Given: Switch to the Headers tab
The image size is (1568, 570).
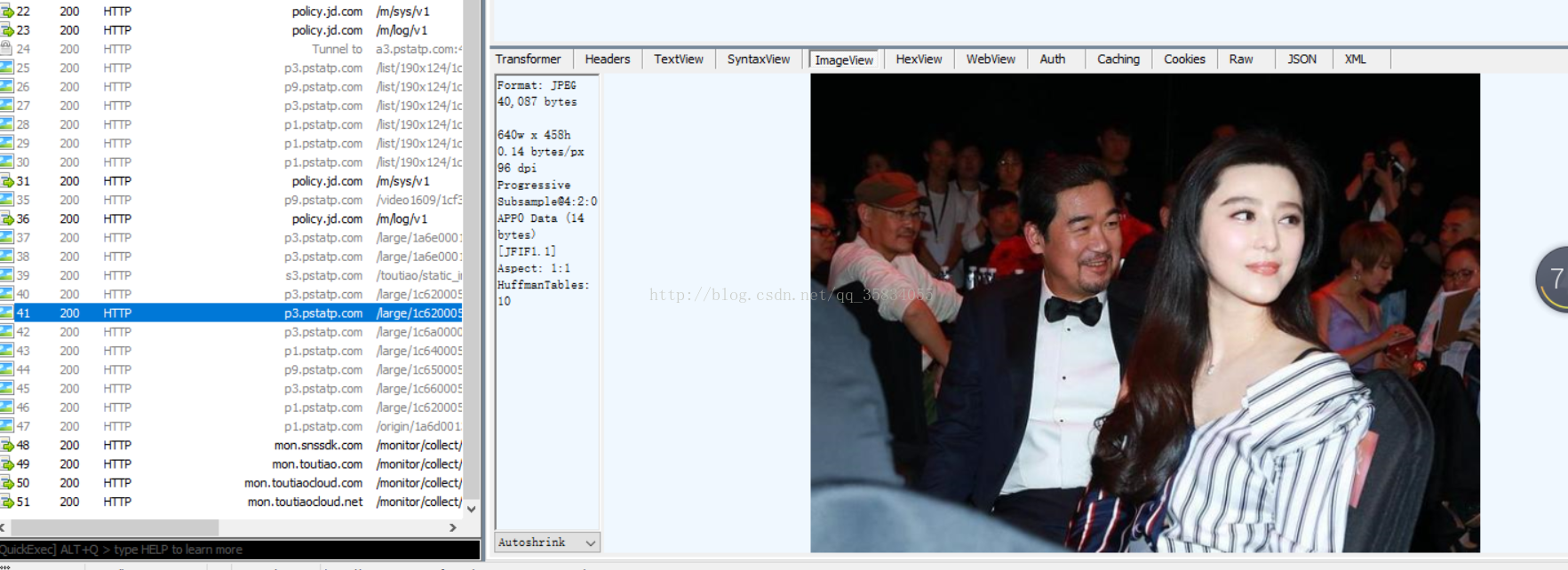Looking at the screenshot, I should click(x=608, y=59).
